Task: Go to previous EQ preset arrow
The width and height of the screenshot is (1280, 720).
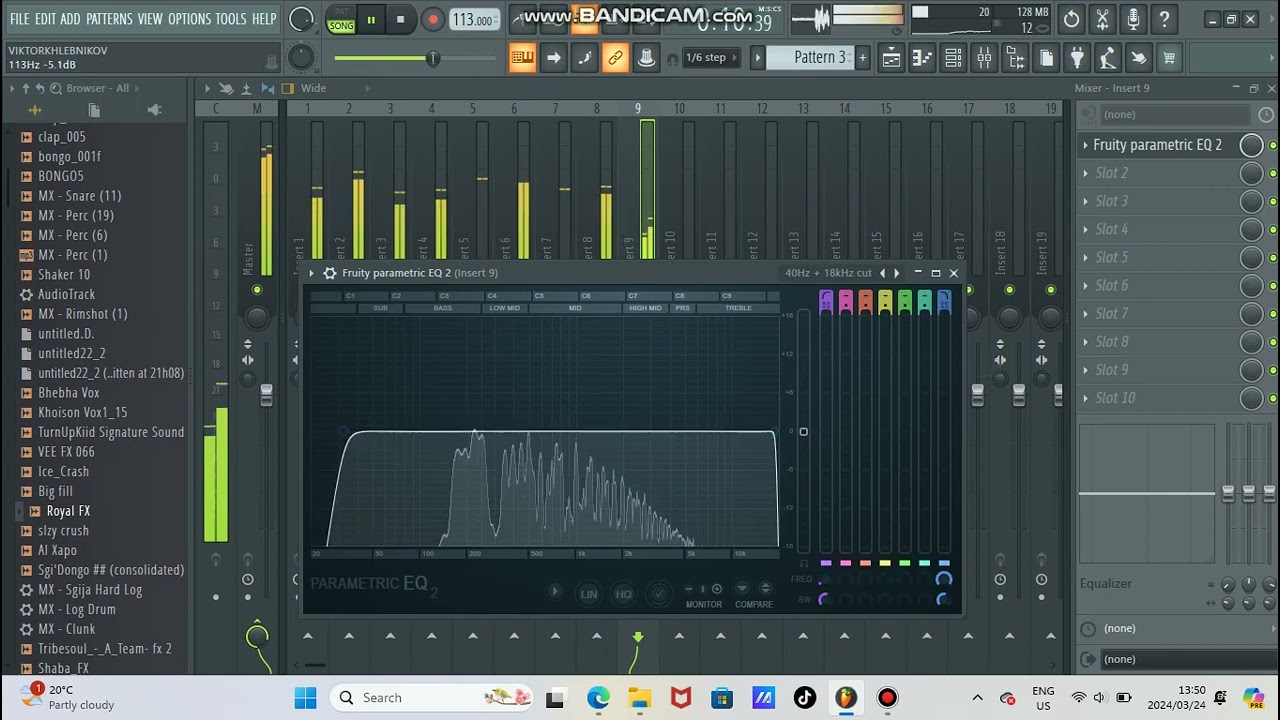Action: pyautogui.click(x=882, y=273)
